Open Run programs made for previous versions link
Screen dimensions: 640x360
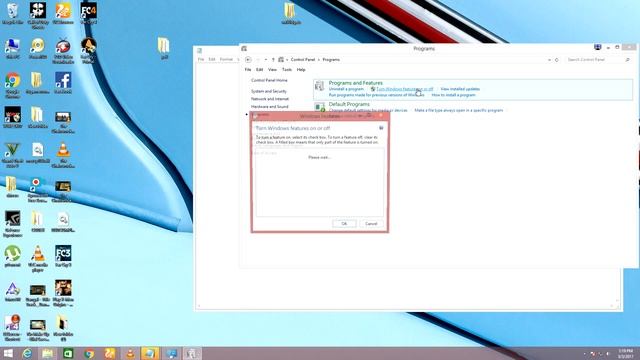[x=376, y=95]
